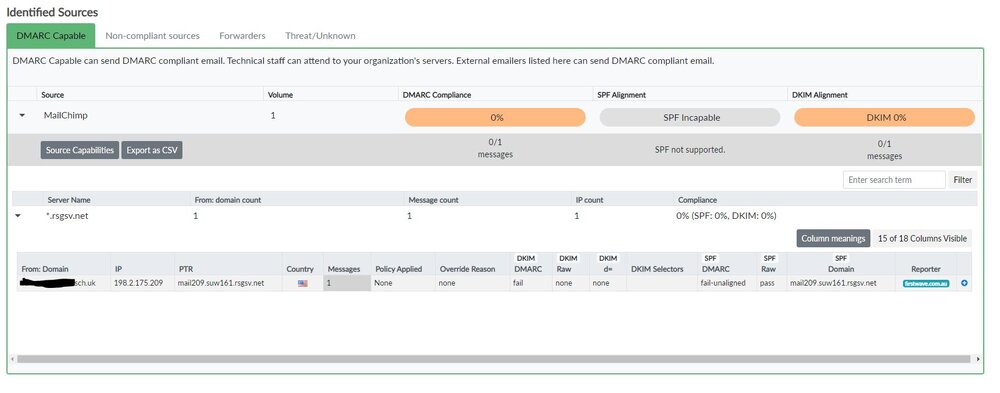The height and width of the screenshot is (393, 1000).
Task: Click the Policy Applied column header
Action: pos(399,269)
